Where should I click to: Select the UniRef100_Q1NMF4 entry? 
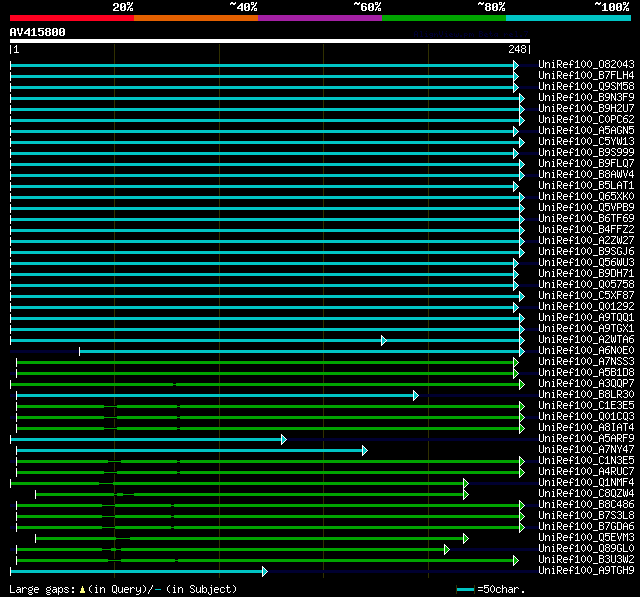click(x=586, y=483)
